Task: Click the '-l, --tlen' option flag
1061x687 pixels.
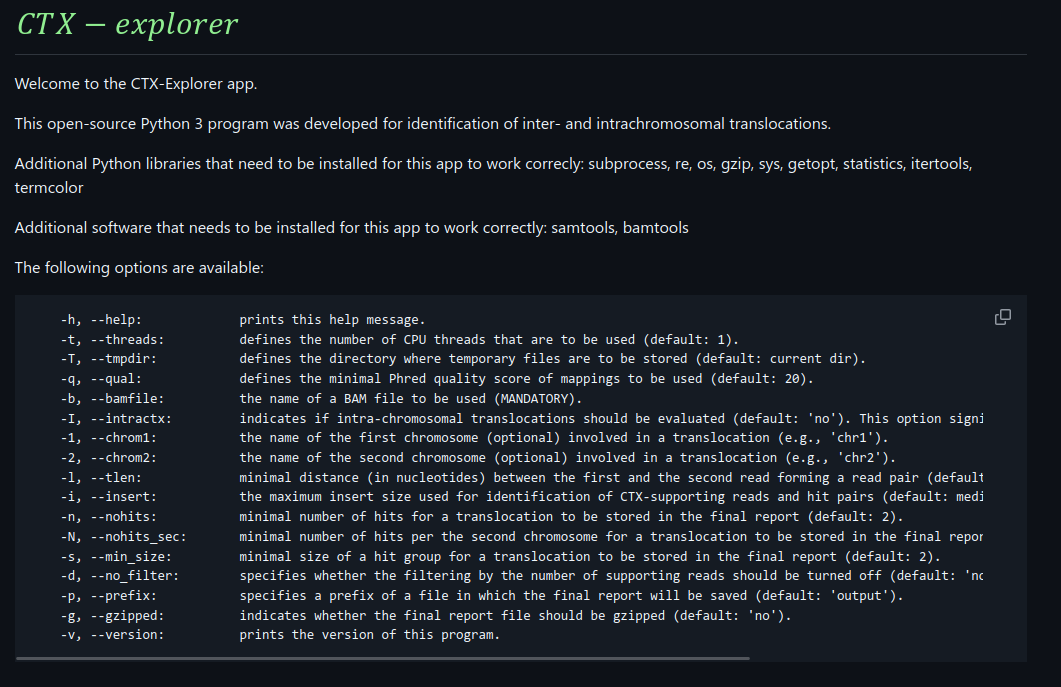Action: pos(100,478)
